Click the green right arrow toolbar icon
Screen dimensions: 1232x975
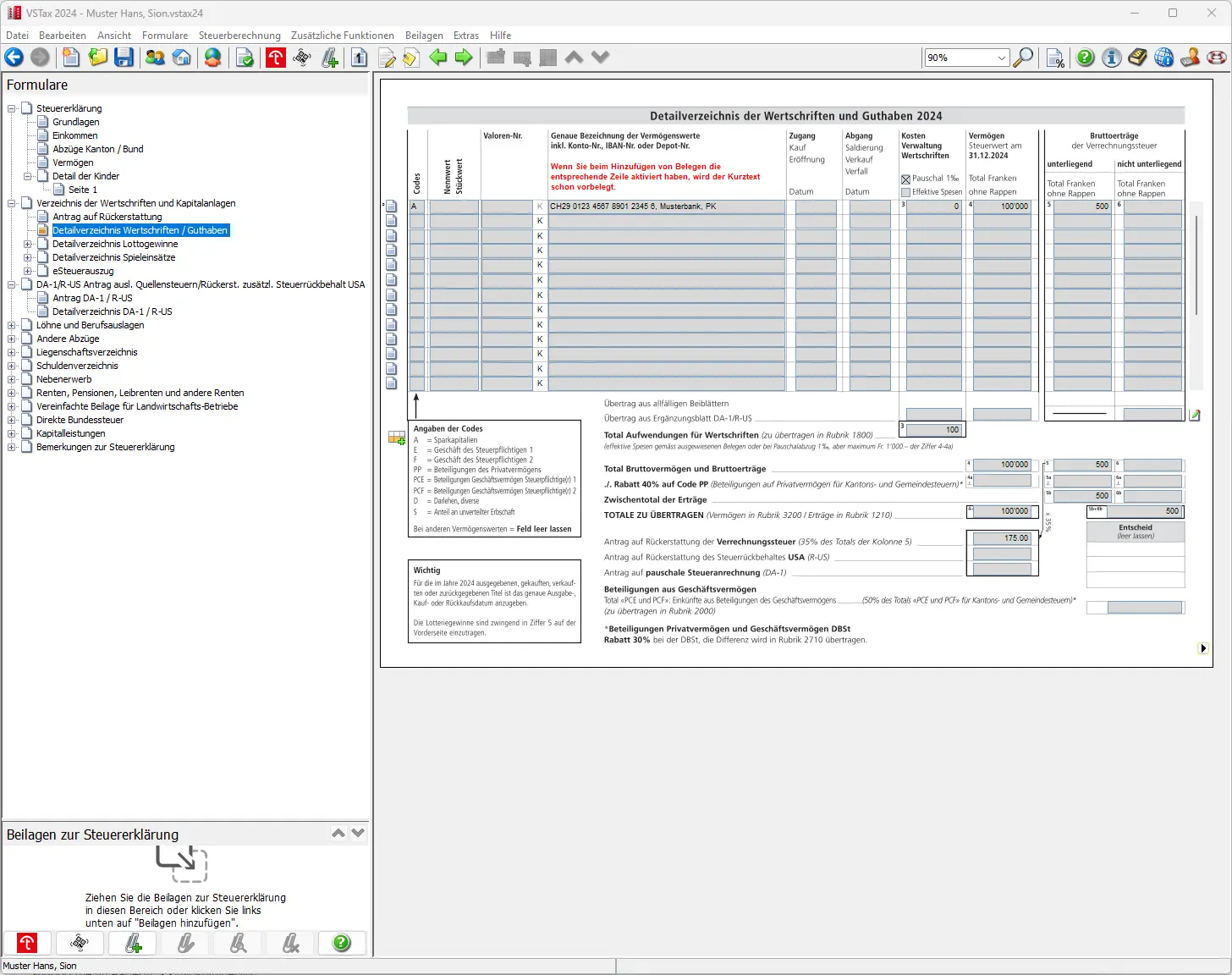click(464, 58)
